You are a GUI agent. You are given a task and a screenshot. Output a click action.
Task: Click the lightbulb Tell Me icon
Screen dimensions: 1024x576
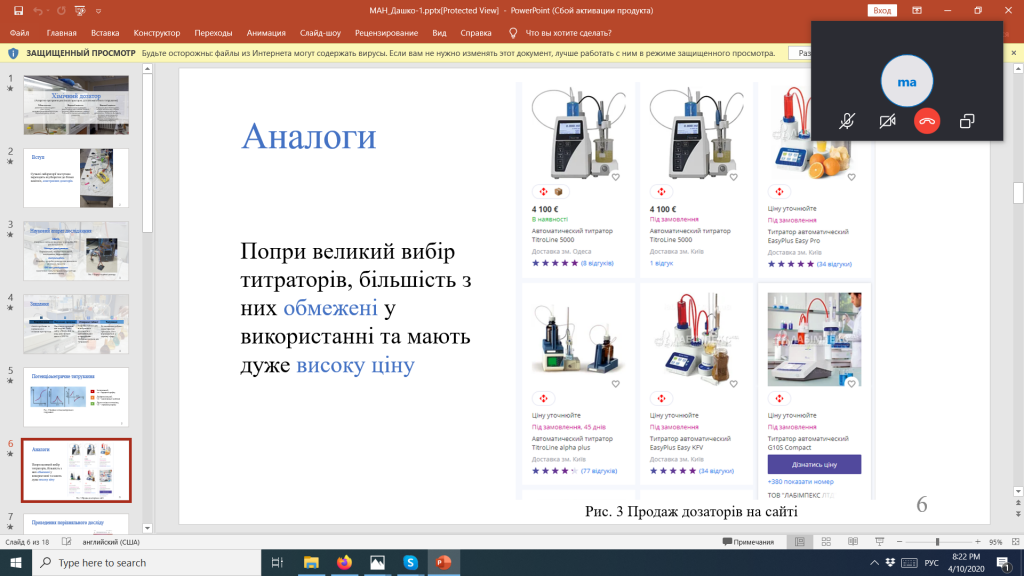point(513,33)
